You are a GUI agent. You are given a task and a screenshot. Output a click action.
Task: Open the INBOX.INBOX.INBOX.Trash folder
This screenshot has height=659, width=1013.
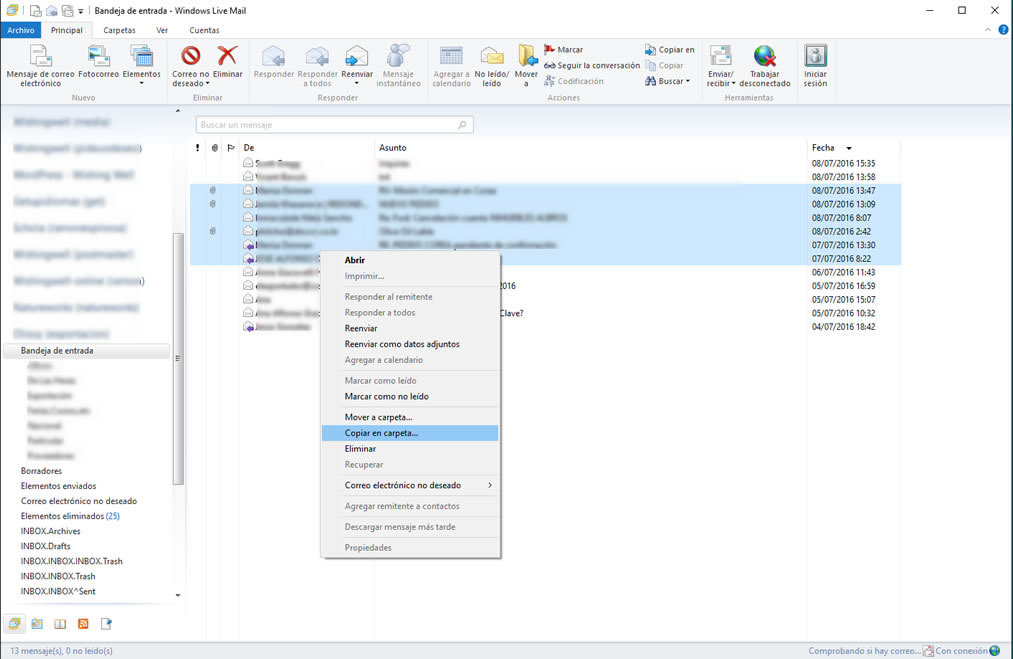point(71,561)
